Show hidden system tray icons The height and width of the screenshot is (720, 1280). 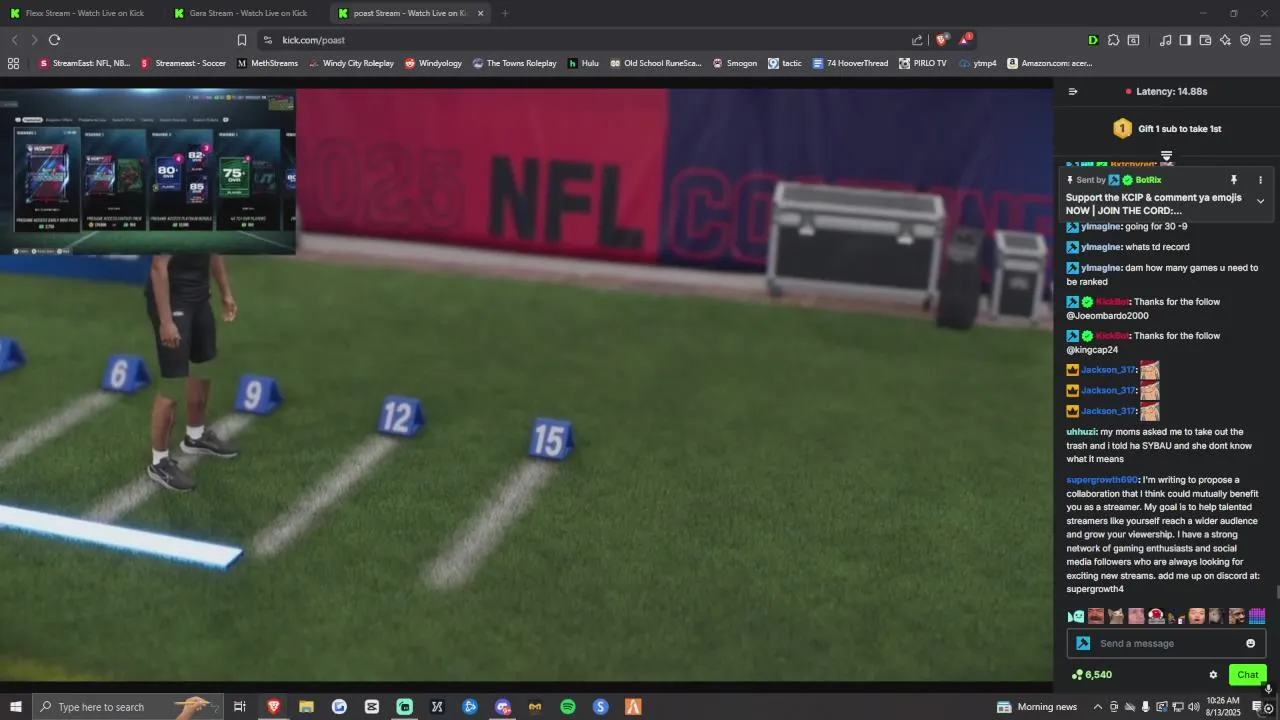[1097, 707]
